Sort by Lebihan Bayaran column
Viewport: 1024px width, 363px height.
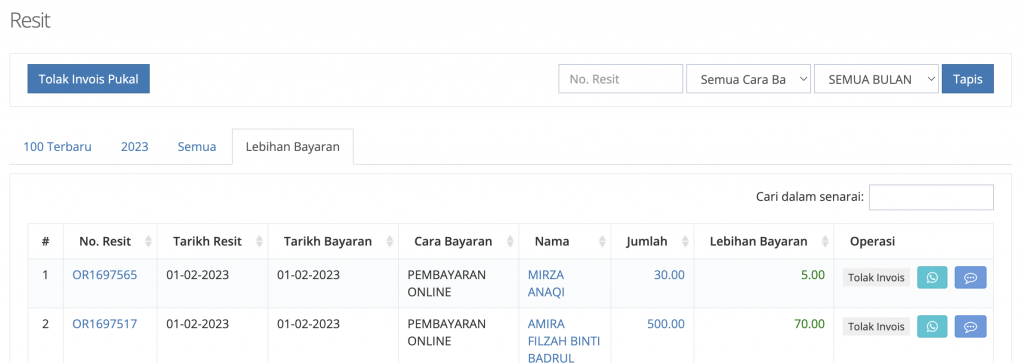[825, 242]
